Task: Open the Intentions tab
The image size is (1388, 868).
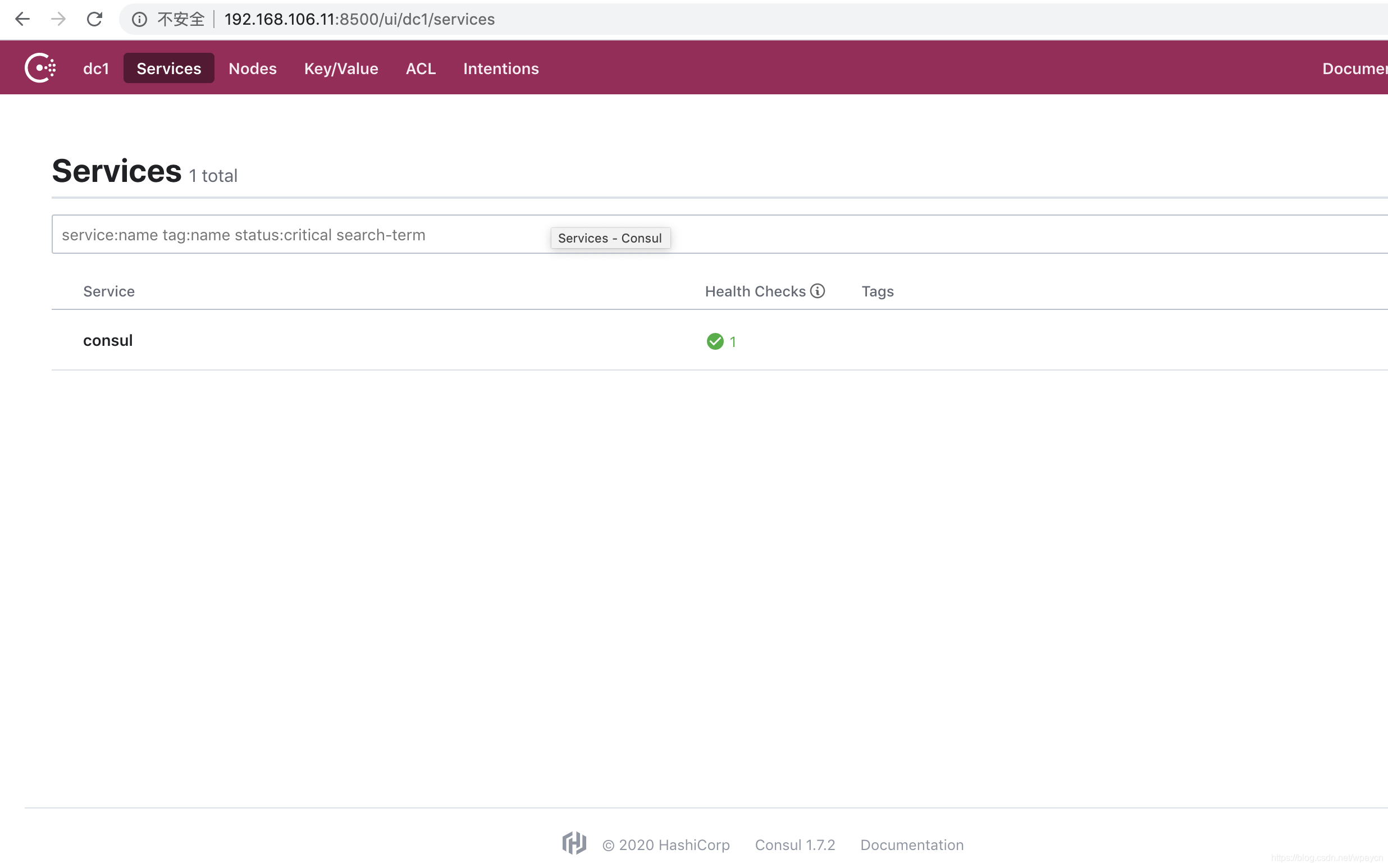Action: [500, 68]
